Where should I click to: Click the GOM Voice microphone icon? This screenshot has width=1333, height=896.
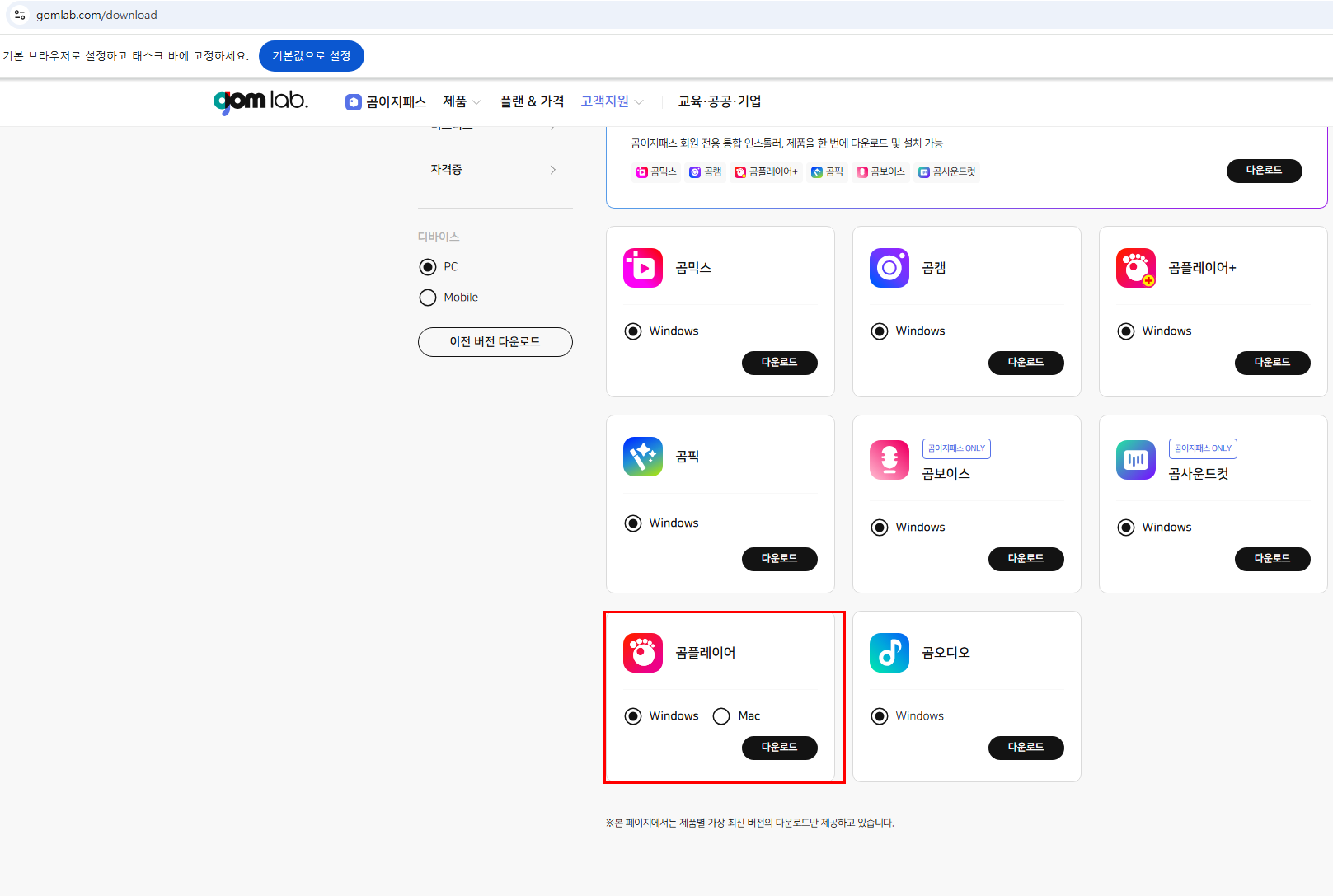pyautogui.click(x=889, y=460)
